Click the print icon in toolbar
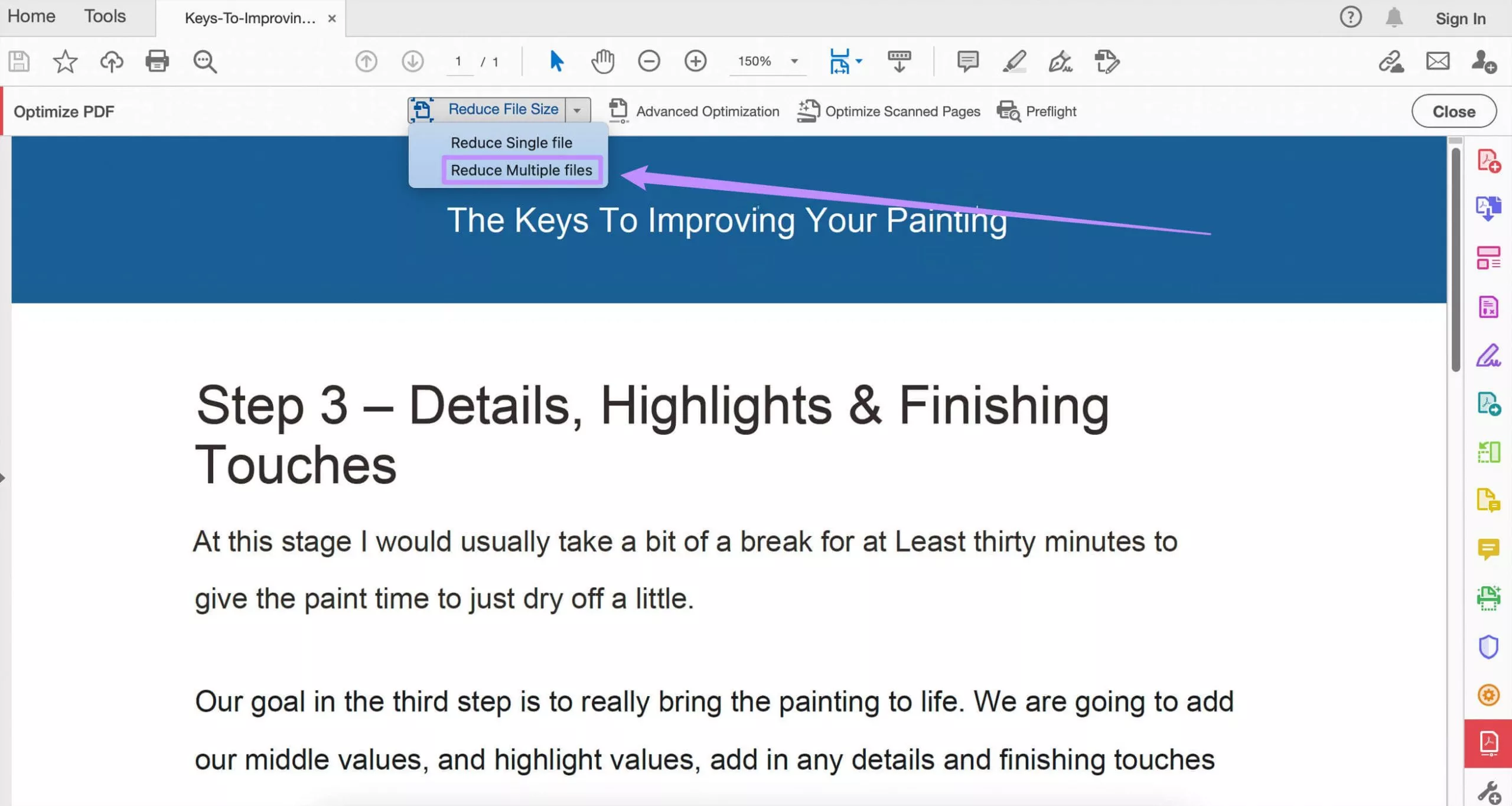This screenshot has height=806, width=1512. pos(157,61)
